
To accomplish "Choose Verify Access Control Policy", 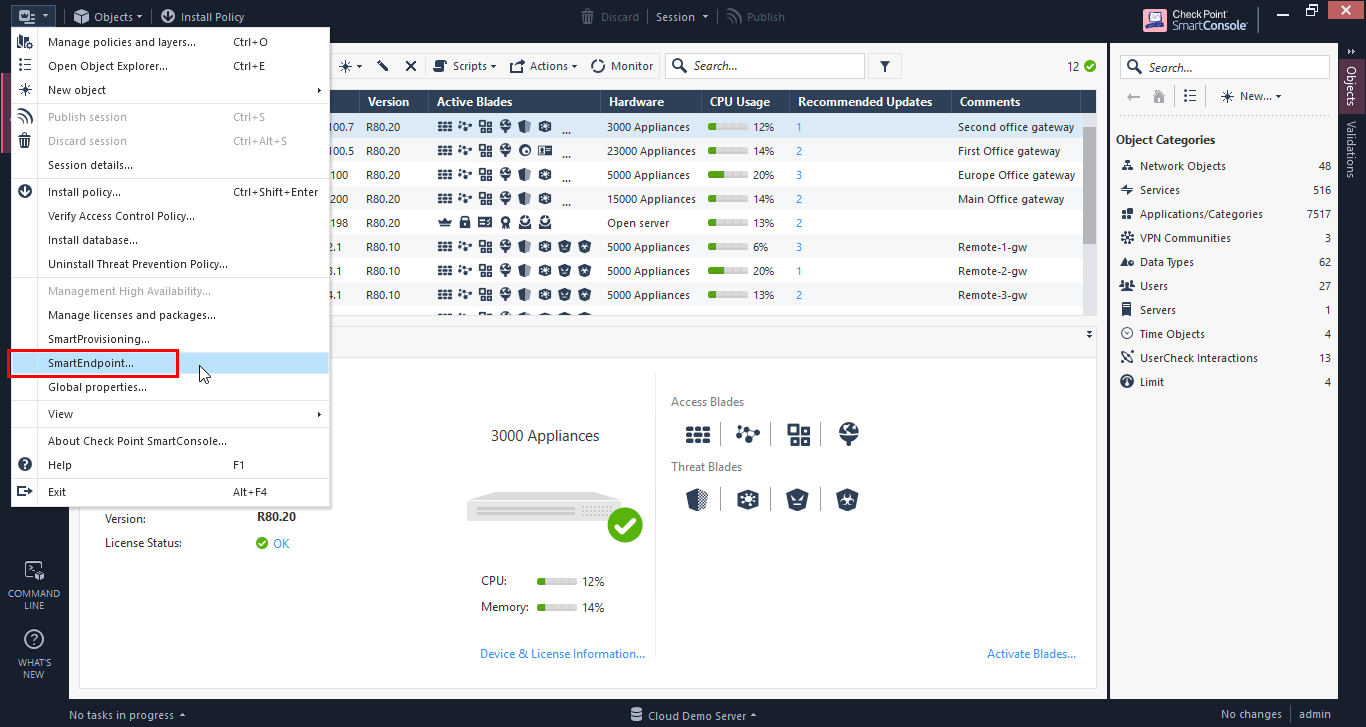I will pyautogui.click(x=170, y=216).
